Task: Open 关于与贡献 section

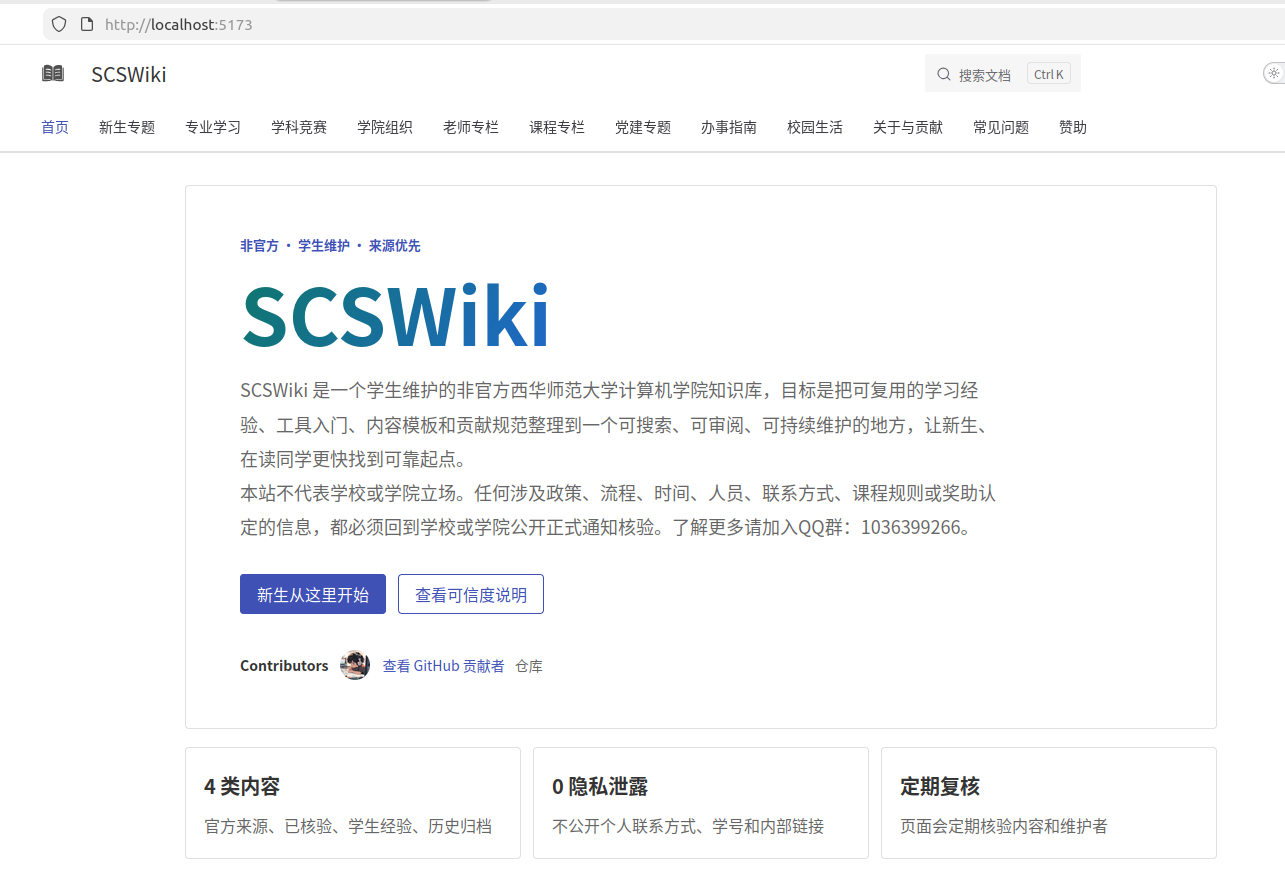Action: pos(908,127)
